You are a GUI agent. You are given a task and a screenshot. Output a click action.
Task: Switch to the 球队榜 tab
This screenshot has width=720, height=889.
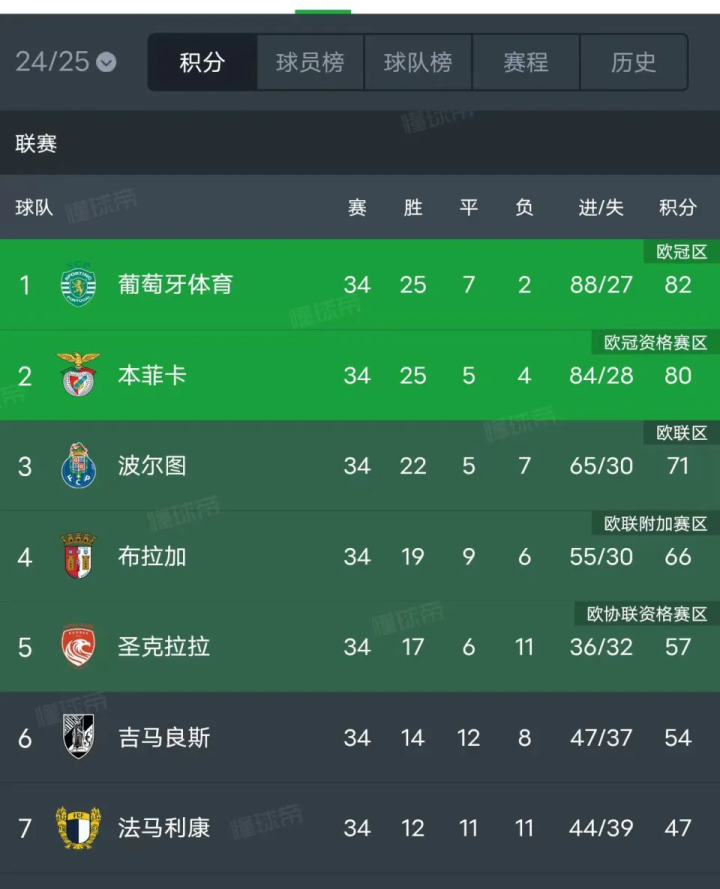coord(418,62)
